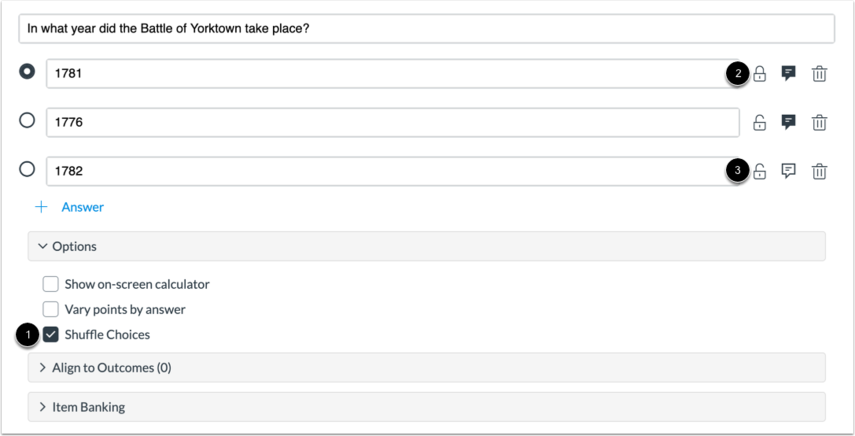Enable Show on-screen calculator
This screenshot has height=436, width=855.
click(x=51, y=284)
